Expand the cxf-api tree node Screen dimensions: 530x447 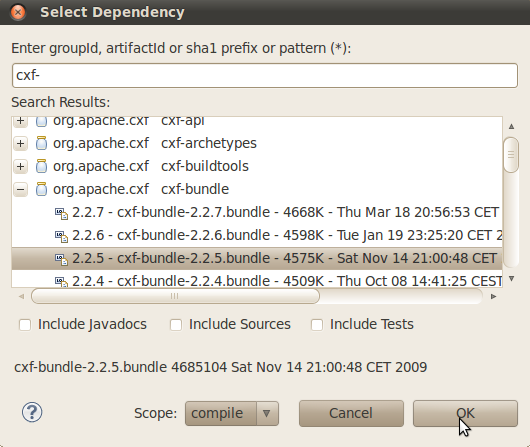(x=21, y=121)
